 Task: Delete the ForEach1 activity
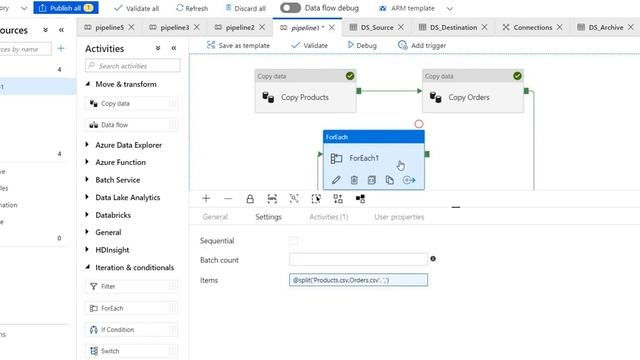click(354, 180)
